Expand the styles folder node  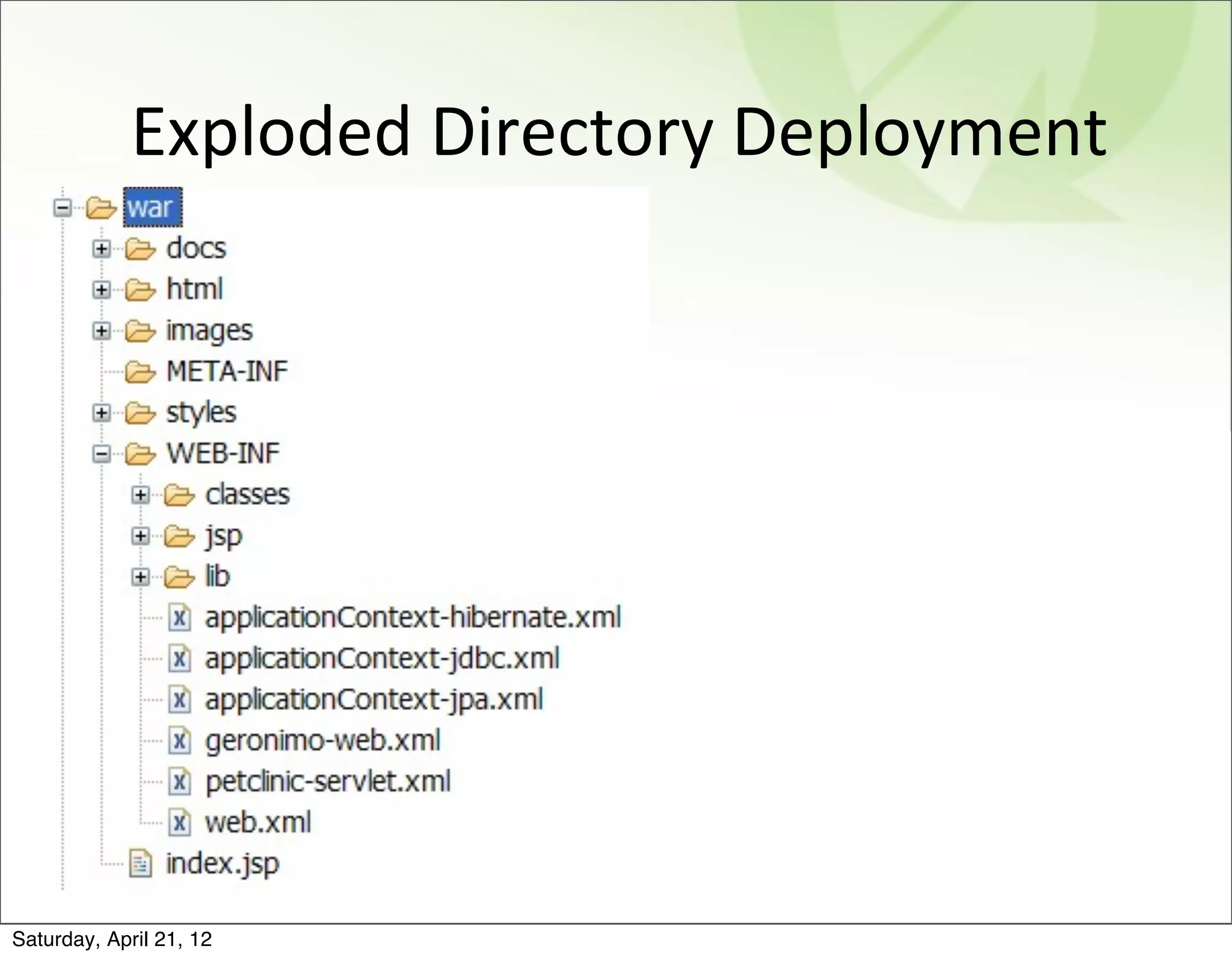[102, 413]
